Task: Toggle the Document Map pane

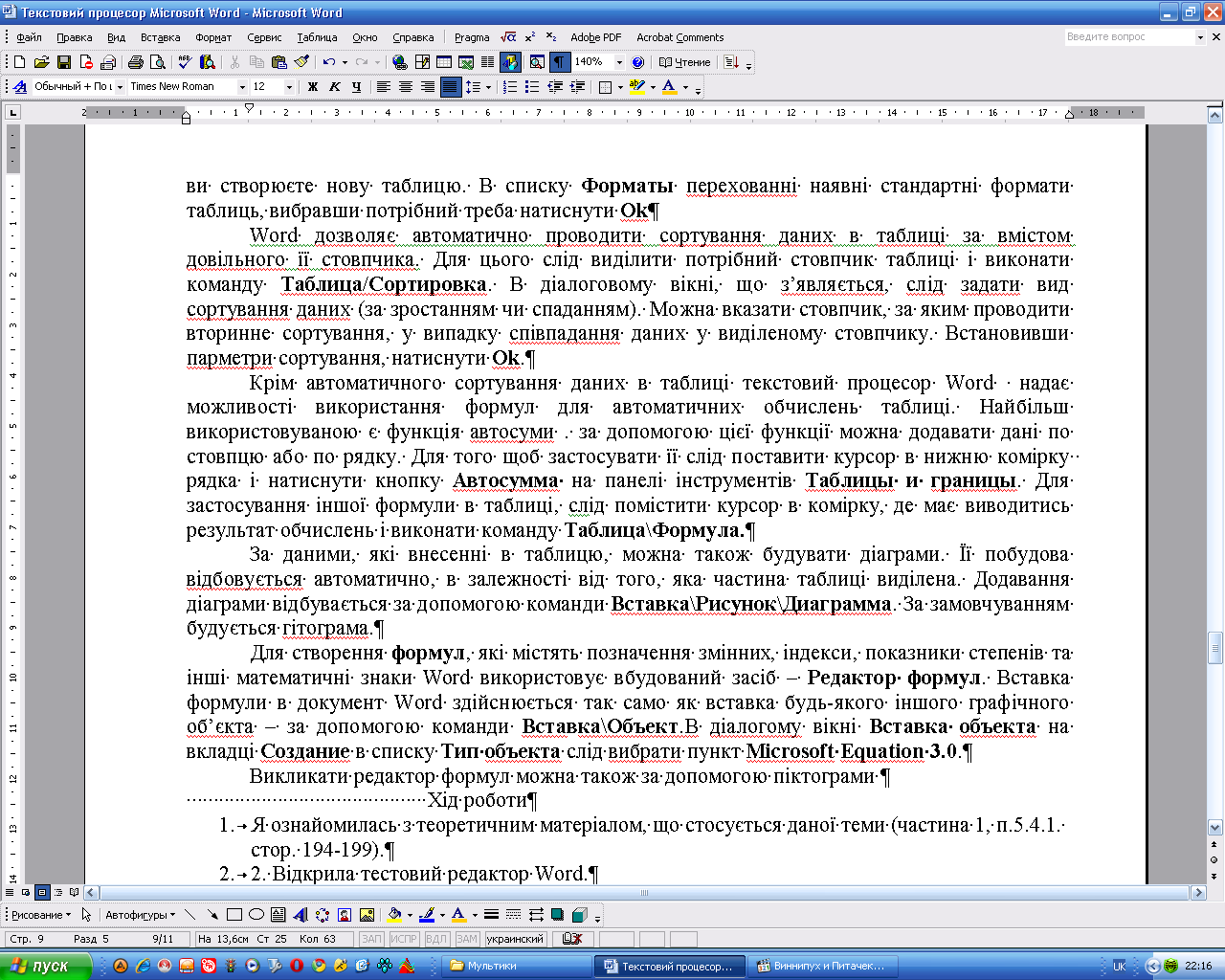Action: coord(537,62)
